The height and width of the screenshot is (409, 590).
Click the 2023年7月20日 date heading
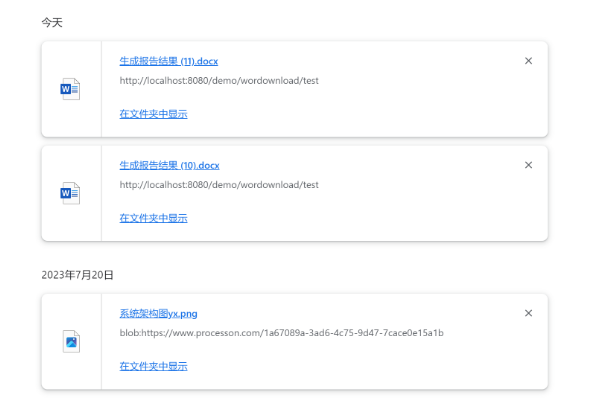point(77,275)
